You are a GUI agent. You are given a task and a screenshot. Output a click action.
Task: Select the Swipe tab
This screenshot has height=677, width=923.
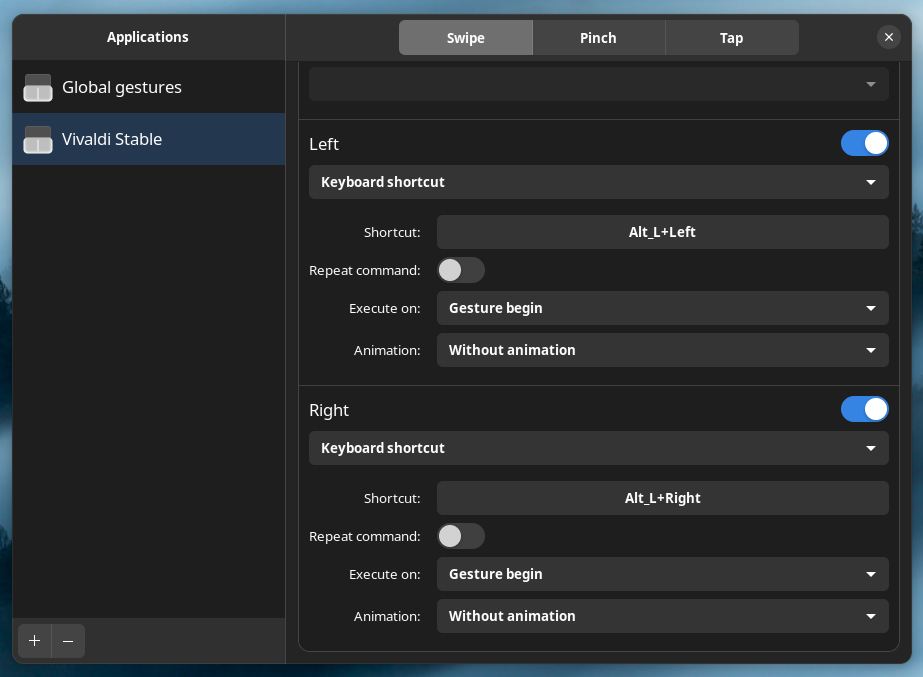click(465, 37)
